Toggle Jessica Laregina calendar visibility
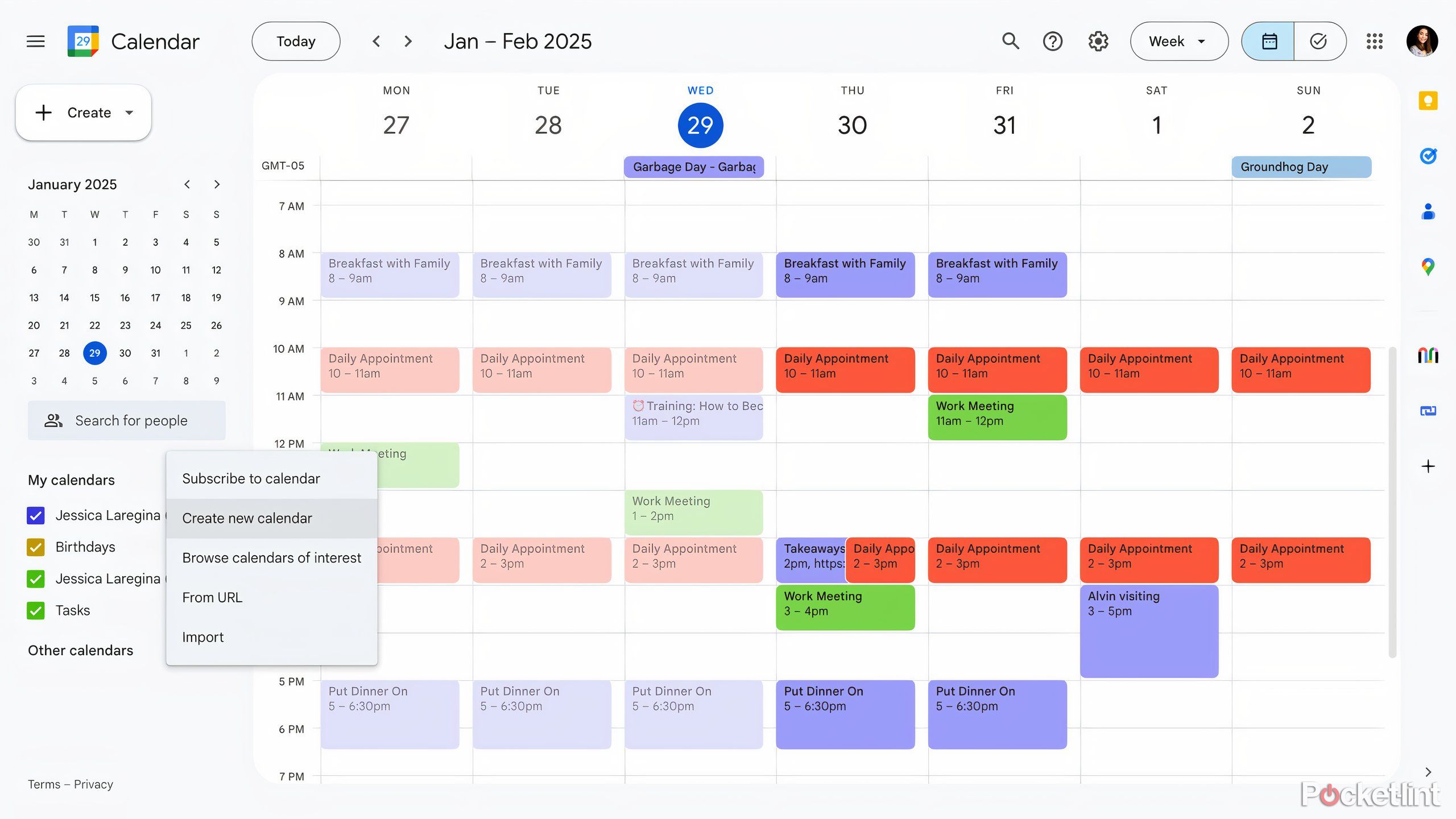This screenshot has height=819, width=1456. point(37,515)
